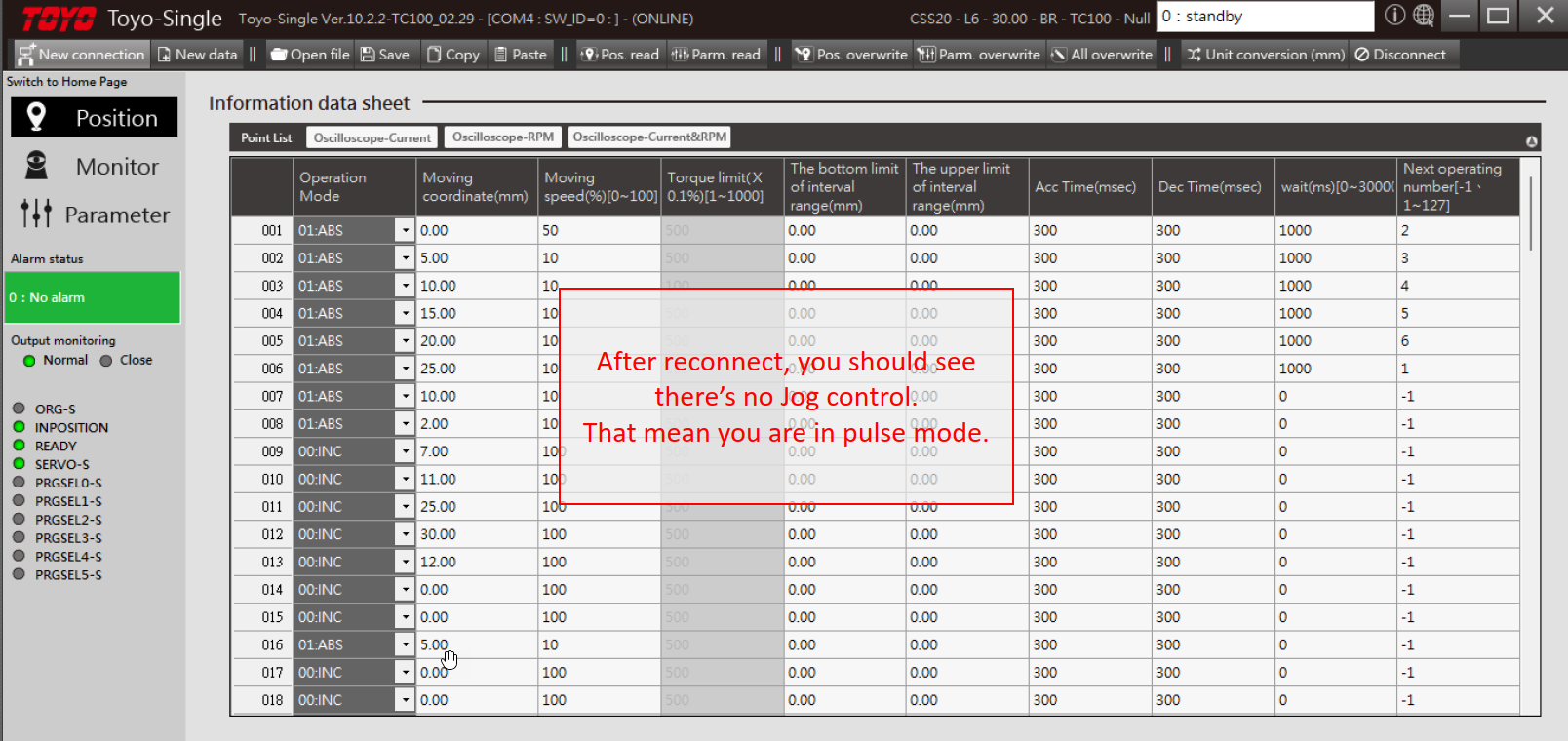The width and height of the screenshot is (1568, 741).
Task: Open the Position page
Action: tap(95, 117)
